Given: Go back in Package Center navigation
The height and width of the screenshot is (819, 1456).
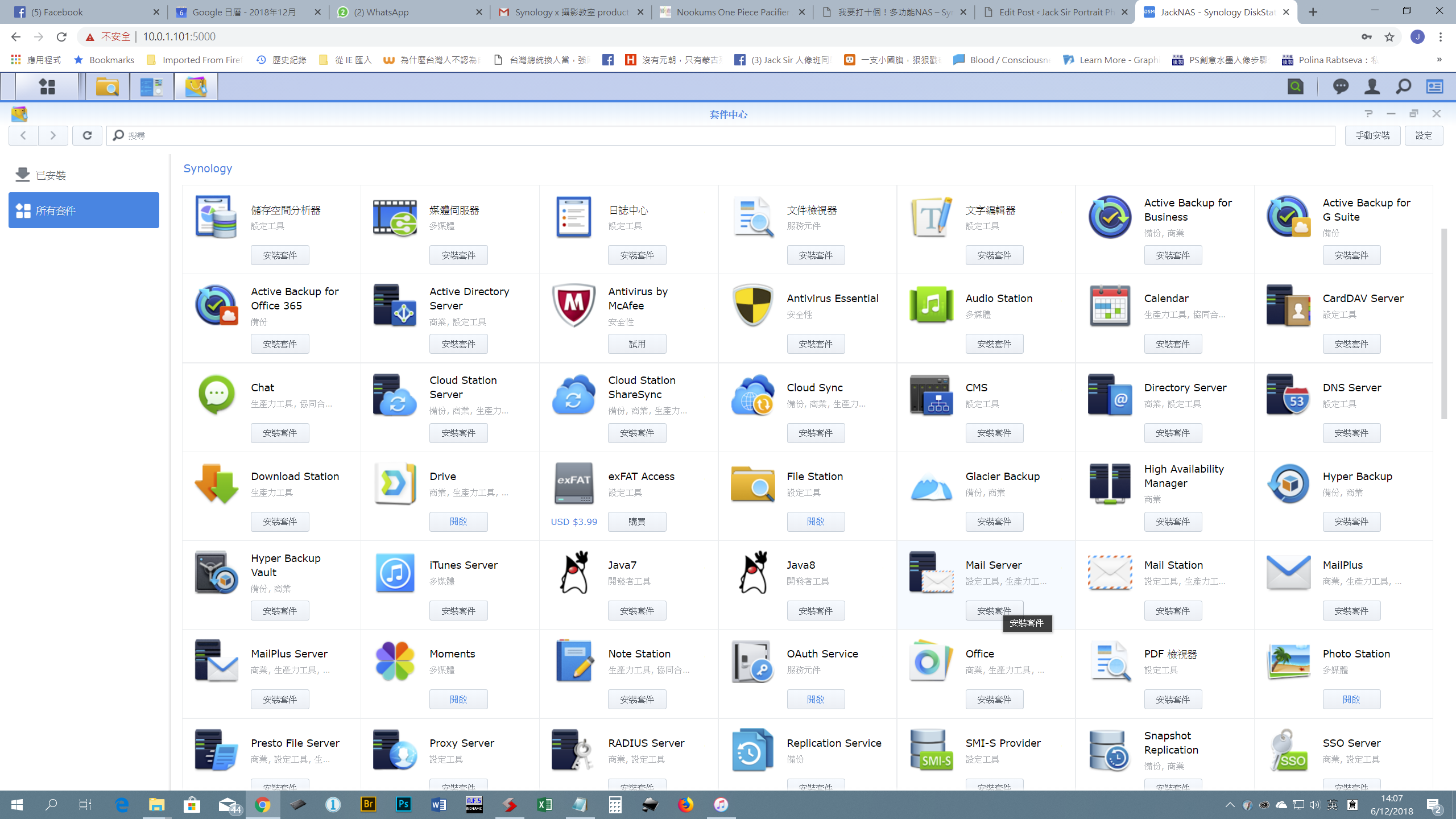Looking at the screenshot, I should (23, 135).
